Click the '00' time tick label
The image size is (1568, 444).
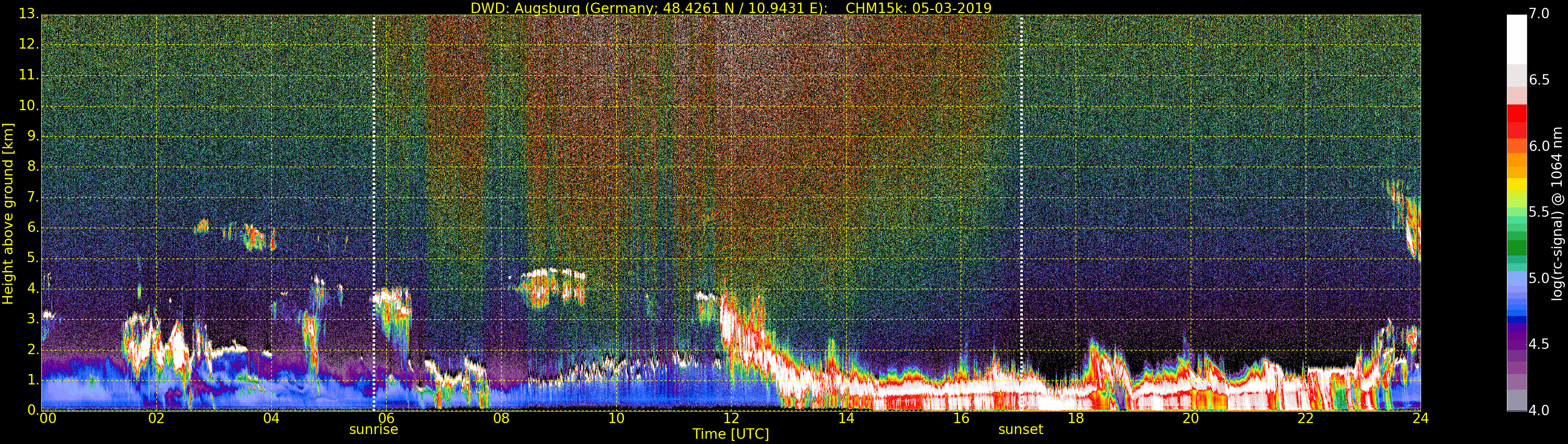tap(48, 418)
